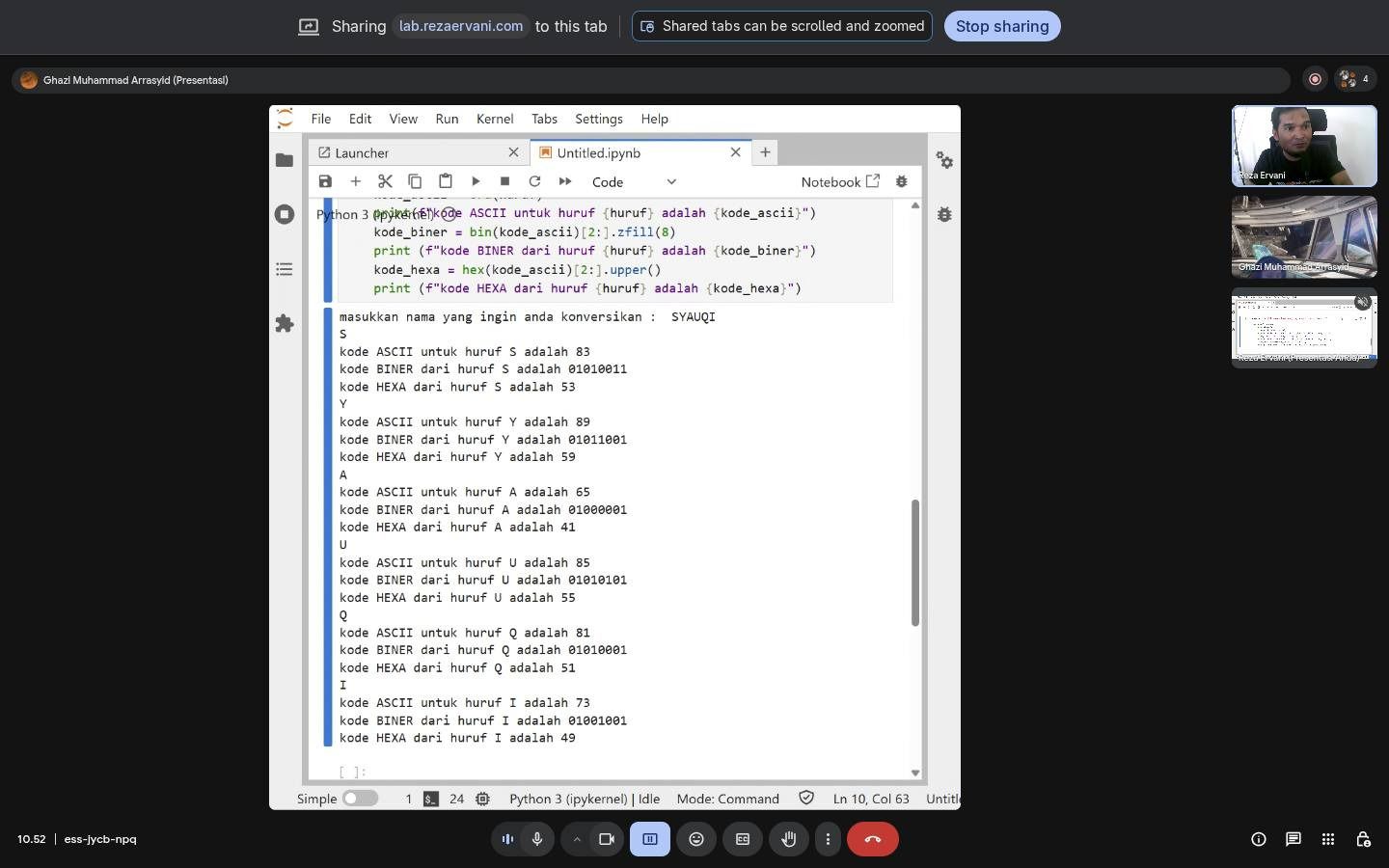Click the notebook trusted shield icon
Image resolution: width=1389 pixels, height=868 pixels.
point(806,798)
